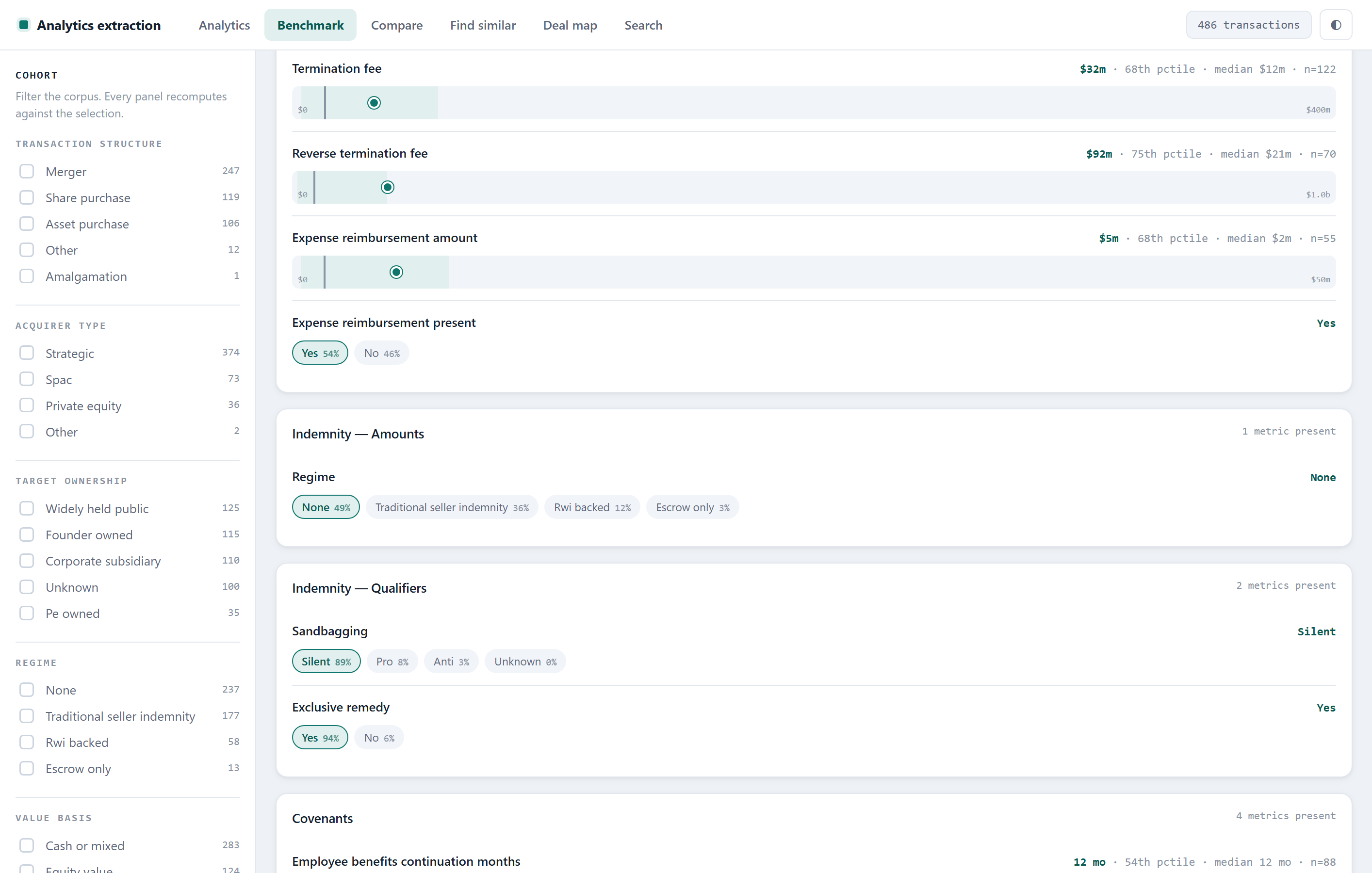The image size is (1372, 873).
Task: Select Widely held public ownership
Action: 27,509
